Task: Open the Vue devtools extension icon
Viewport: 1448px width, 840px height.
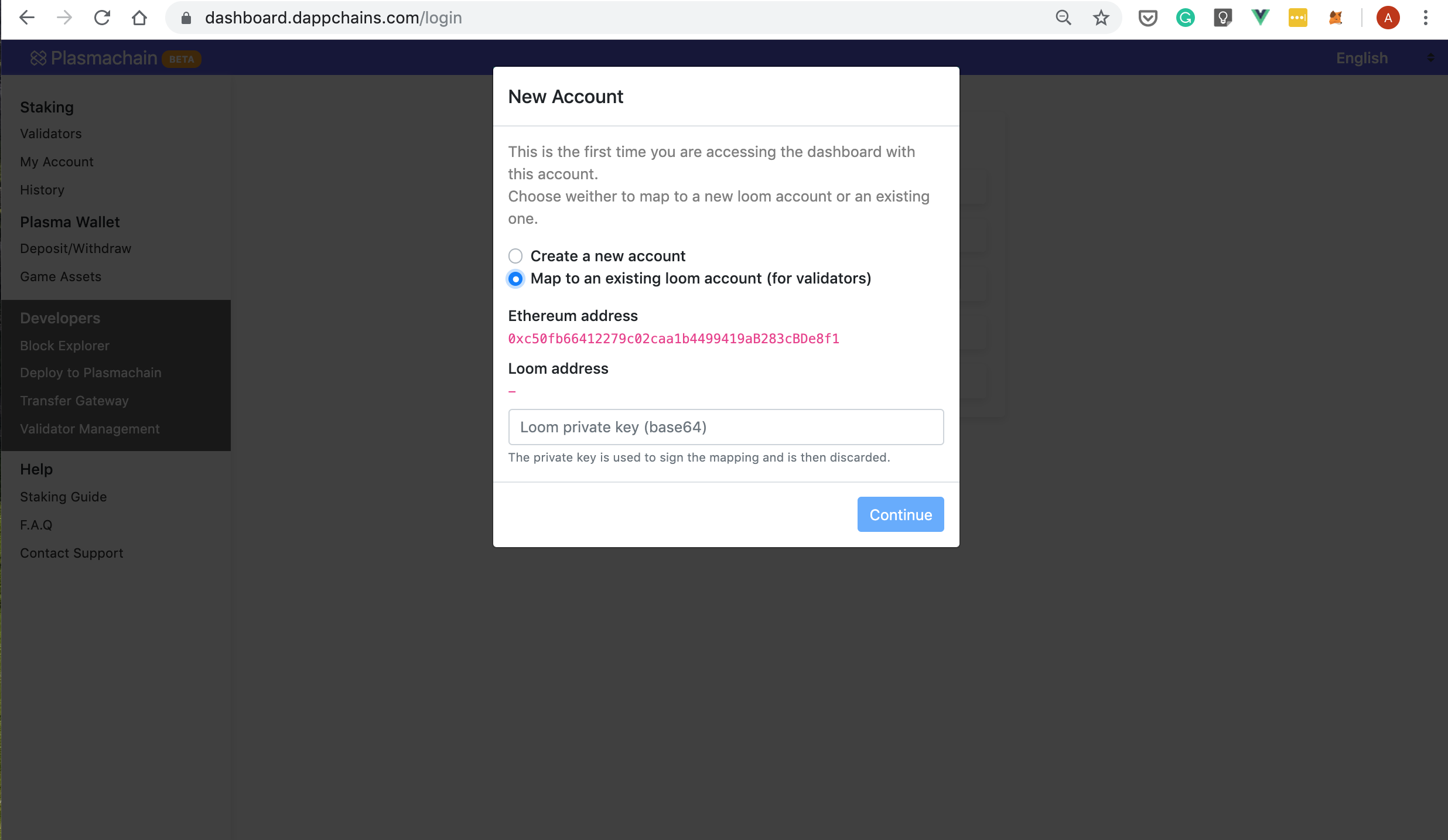Action: tap(1261, 17)
